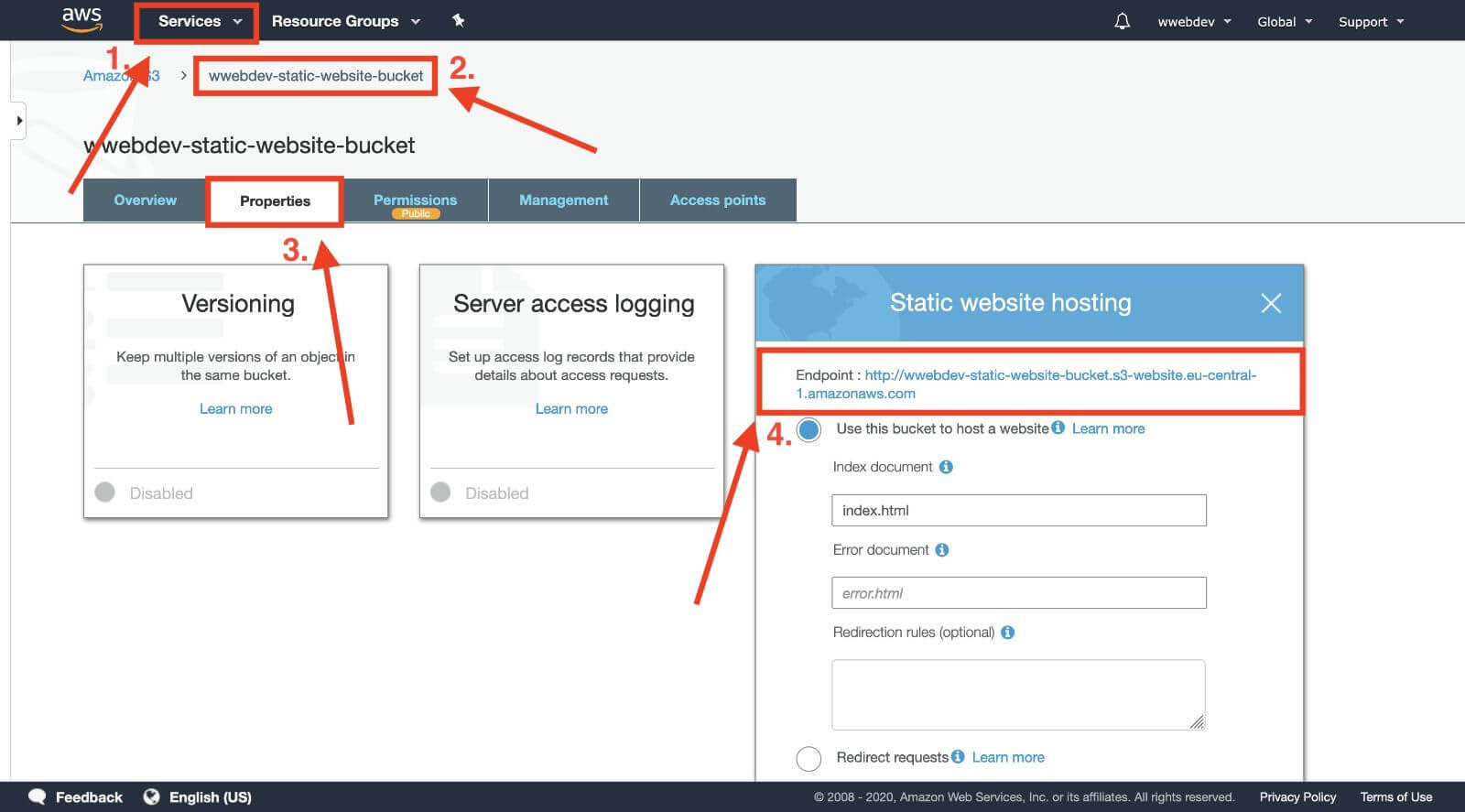The width and height of the screenshot is (1465, 812).
Task: Focus the Index document input field
Action: pos(1018,510)
